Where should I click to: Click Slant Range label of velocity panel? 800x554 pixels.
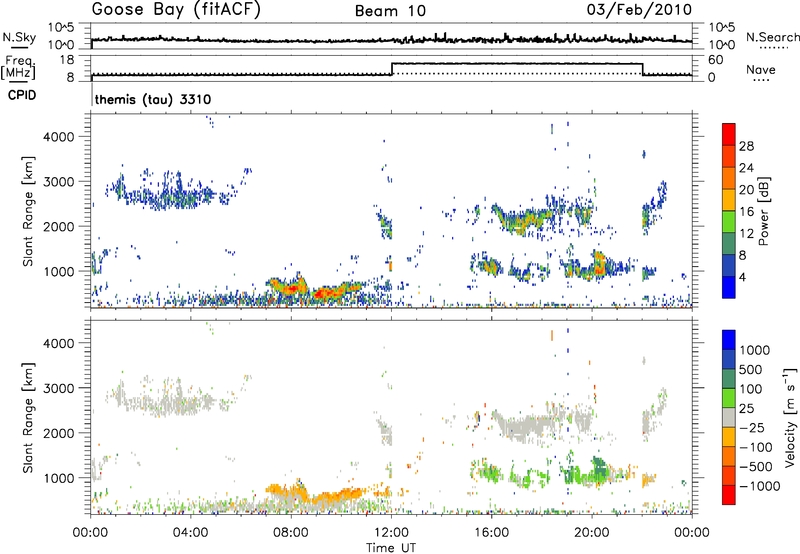click(x=28, y=418)
